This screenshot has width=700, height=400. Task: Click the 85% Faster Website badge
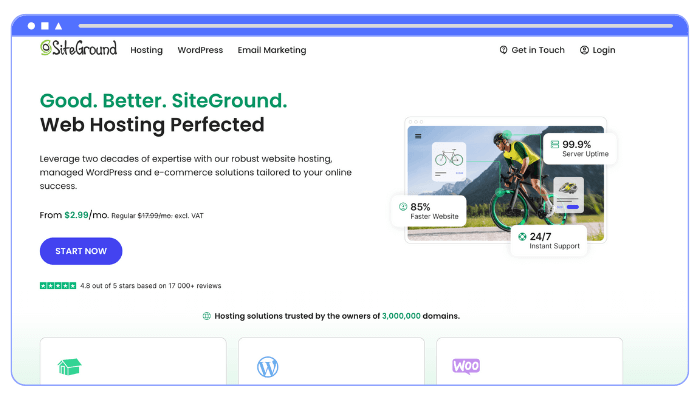429,211
